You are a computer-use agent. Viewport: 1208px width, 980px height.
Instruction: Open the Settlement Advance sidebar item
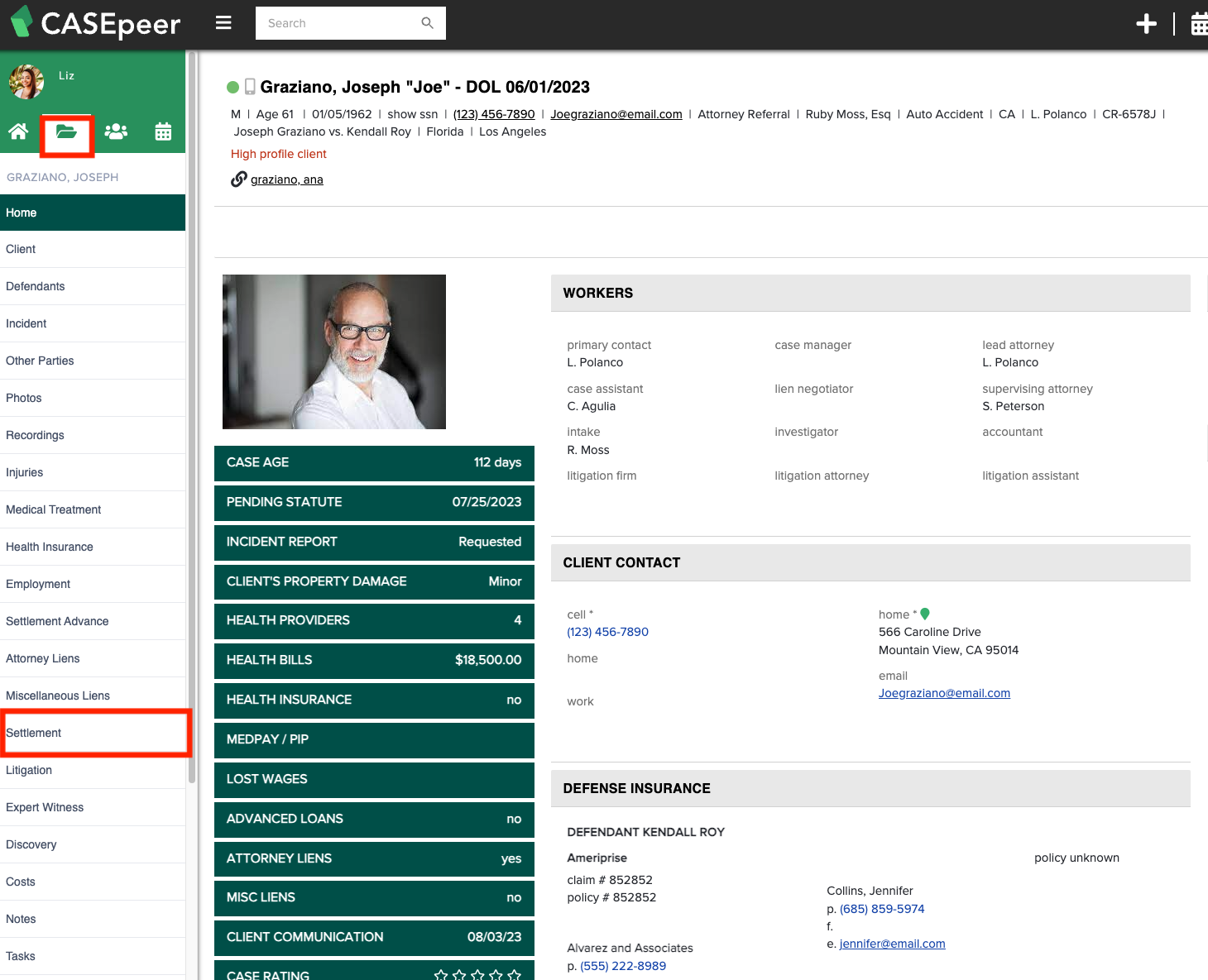(x=93, y=621)
